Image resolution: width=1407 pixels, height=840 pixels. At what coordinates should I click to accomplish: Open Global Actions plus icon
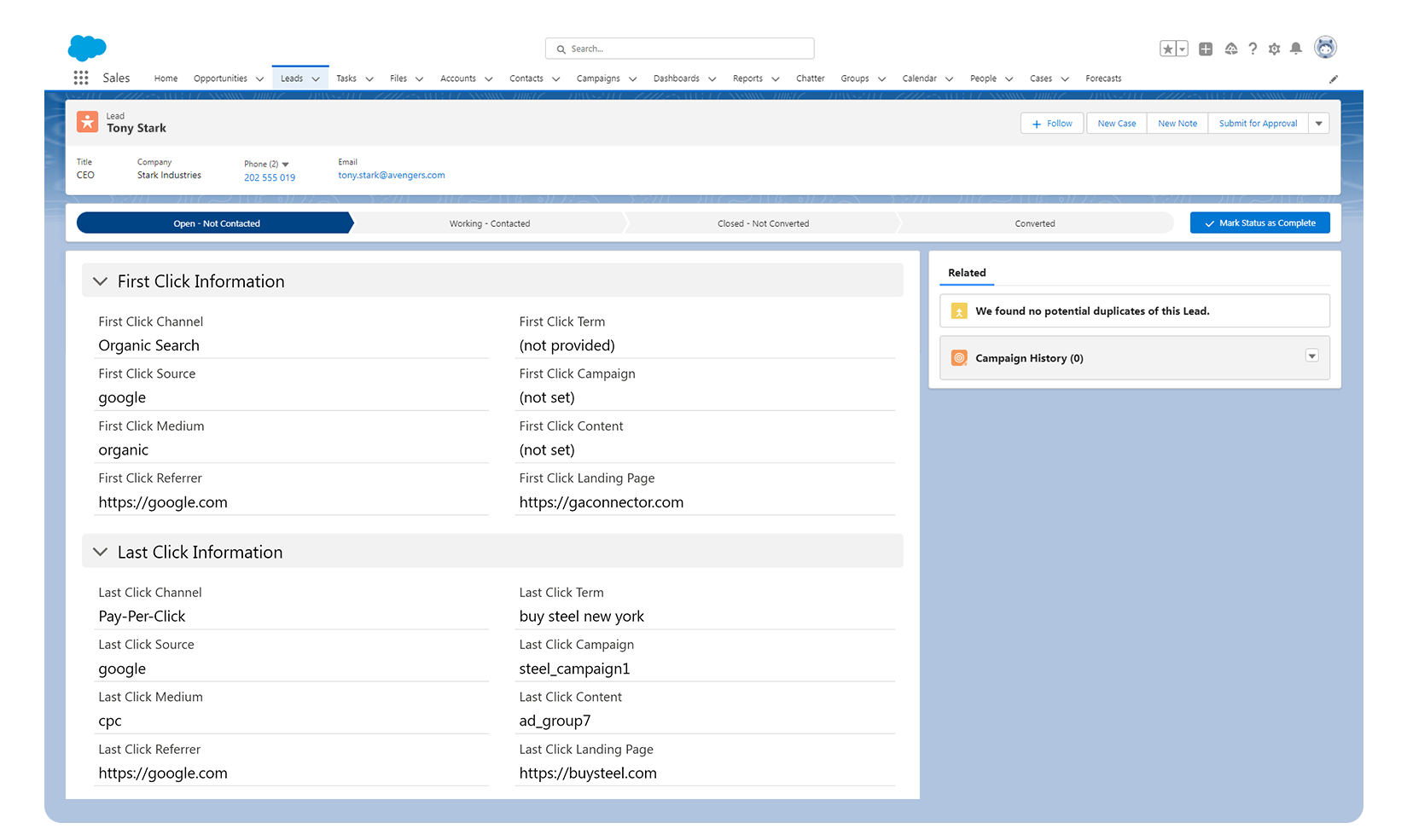pyautogui.click(x=1206, y=49)
